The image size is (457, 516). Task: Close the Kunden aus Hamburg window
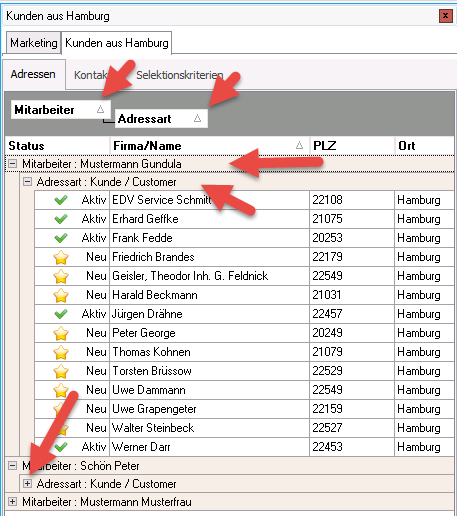point(445,16)
